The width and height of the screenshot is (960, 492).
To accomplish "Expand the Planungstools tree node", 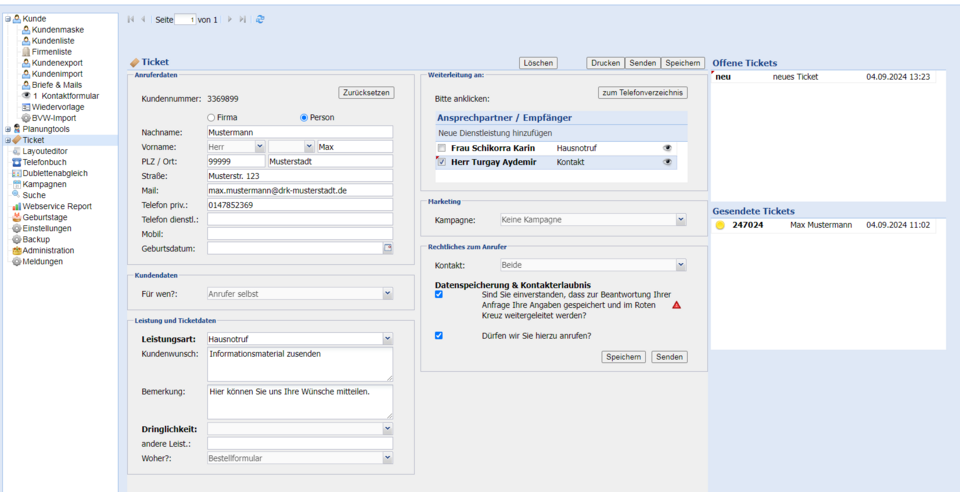I will click(x=7, y=129).
